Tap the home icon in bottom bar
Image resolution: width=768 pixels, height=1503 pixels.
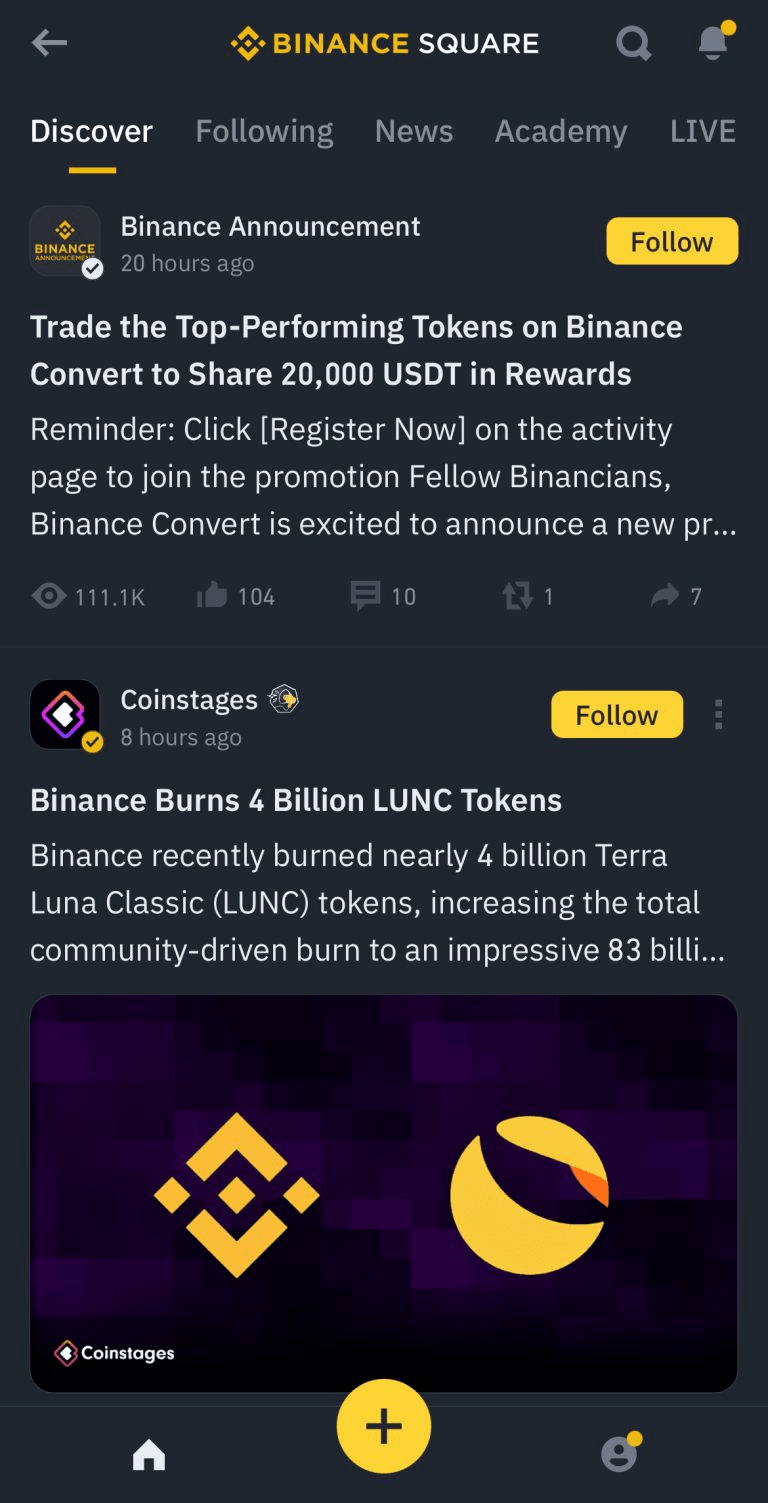click(149, 1454)
